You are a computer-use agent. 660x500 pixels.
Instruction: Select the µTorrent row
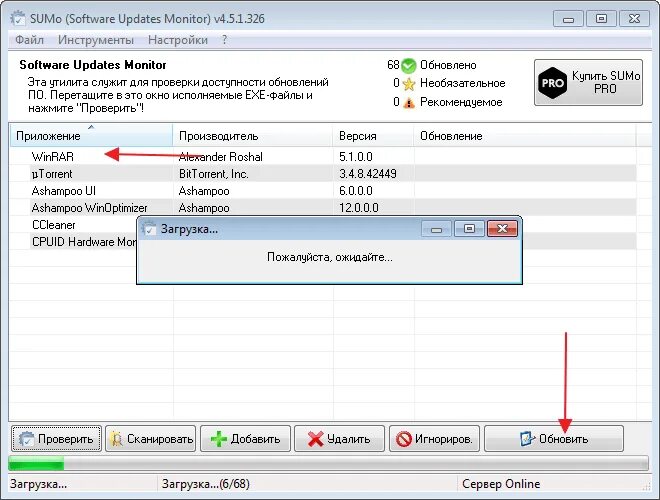(323, 174)
